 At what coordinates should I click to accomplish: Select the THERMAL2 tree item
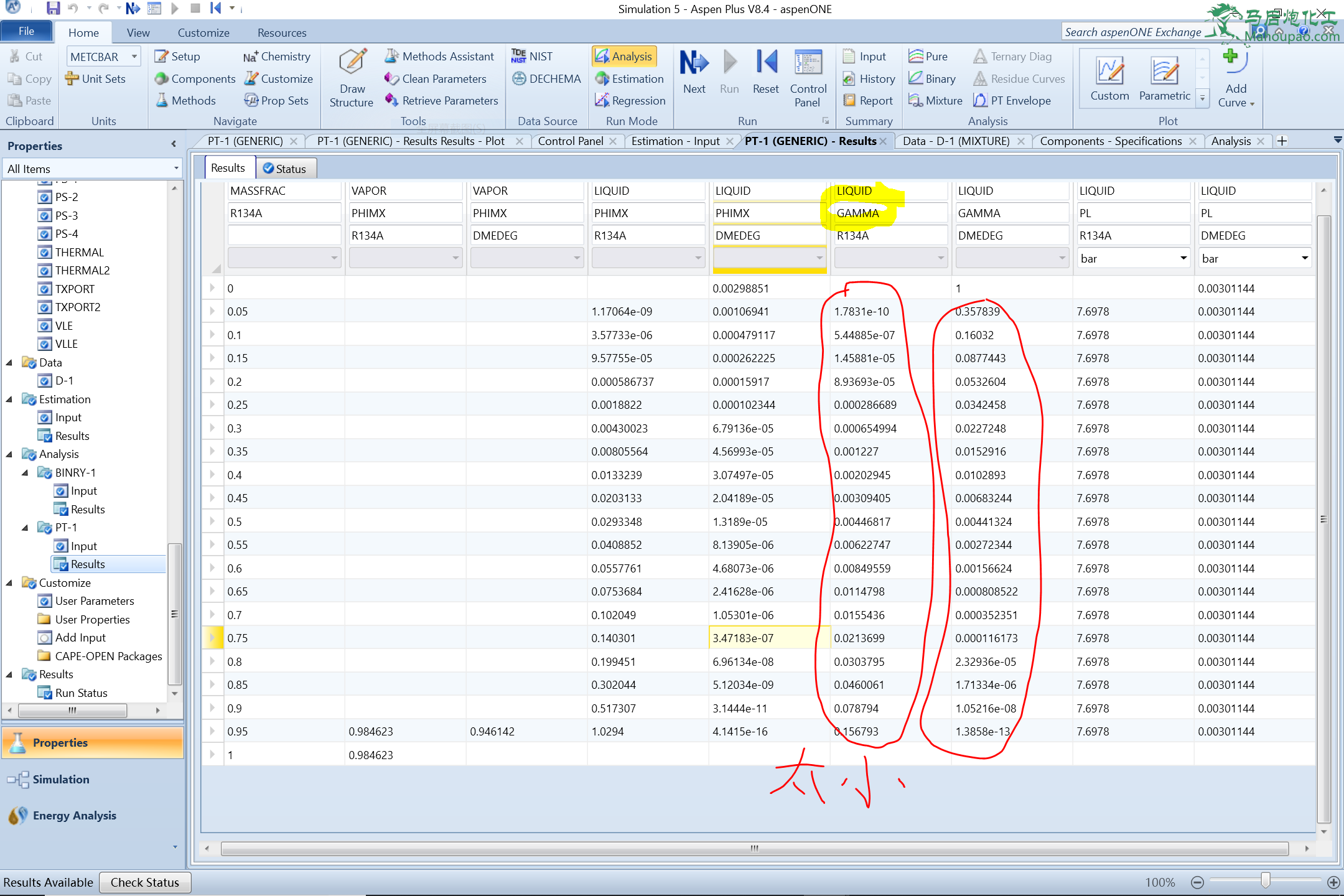(x=82, y=271)
